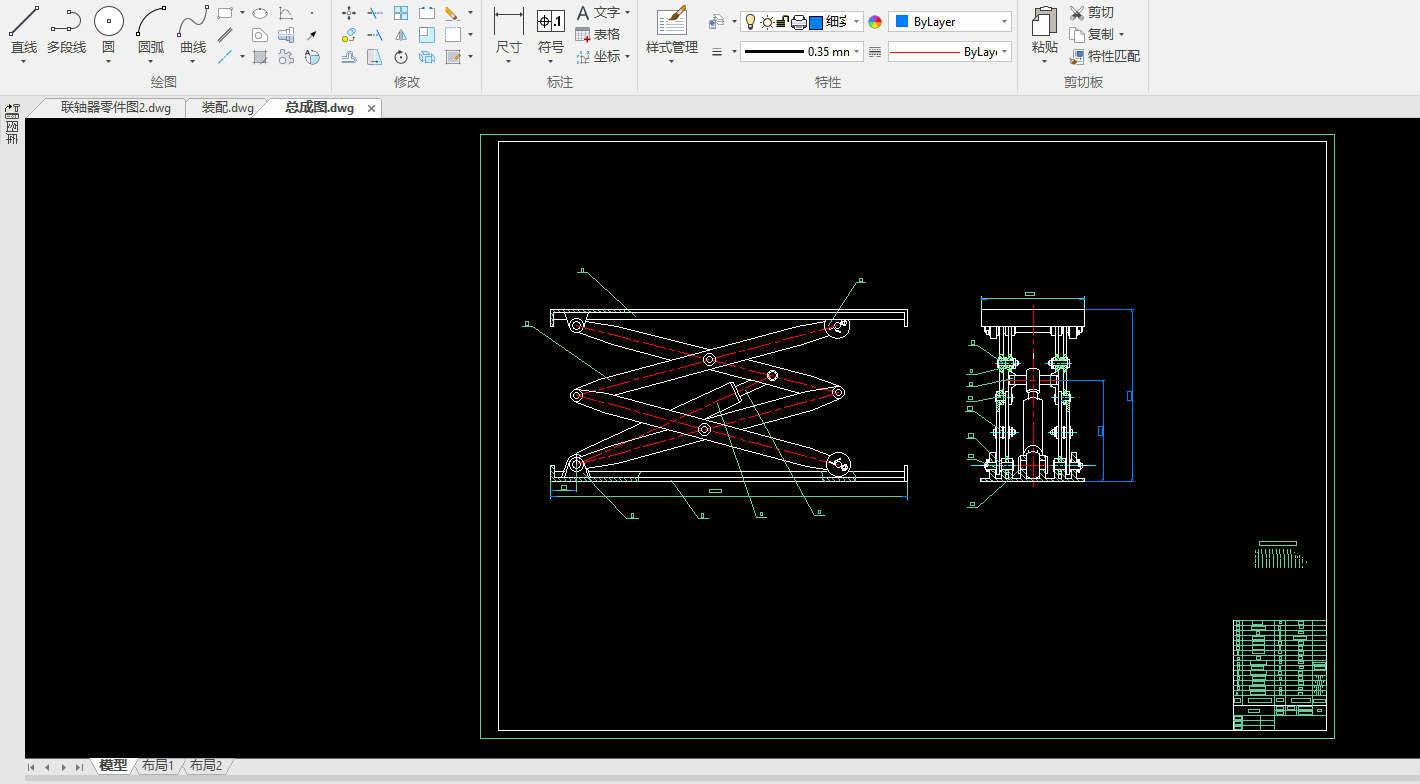Open the 尺寸 dimension tool
The height and width of the screenshot is (784, 1420).
509,30
